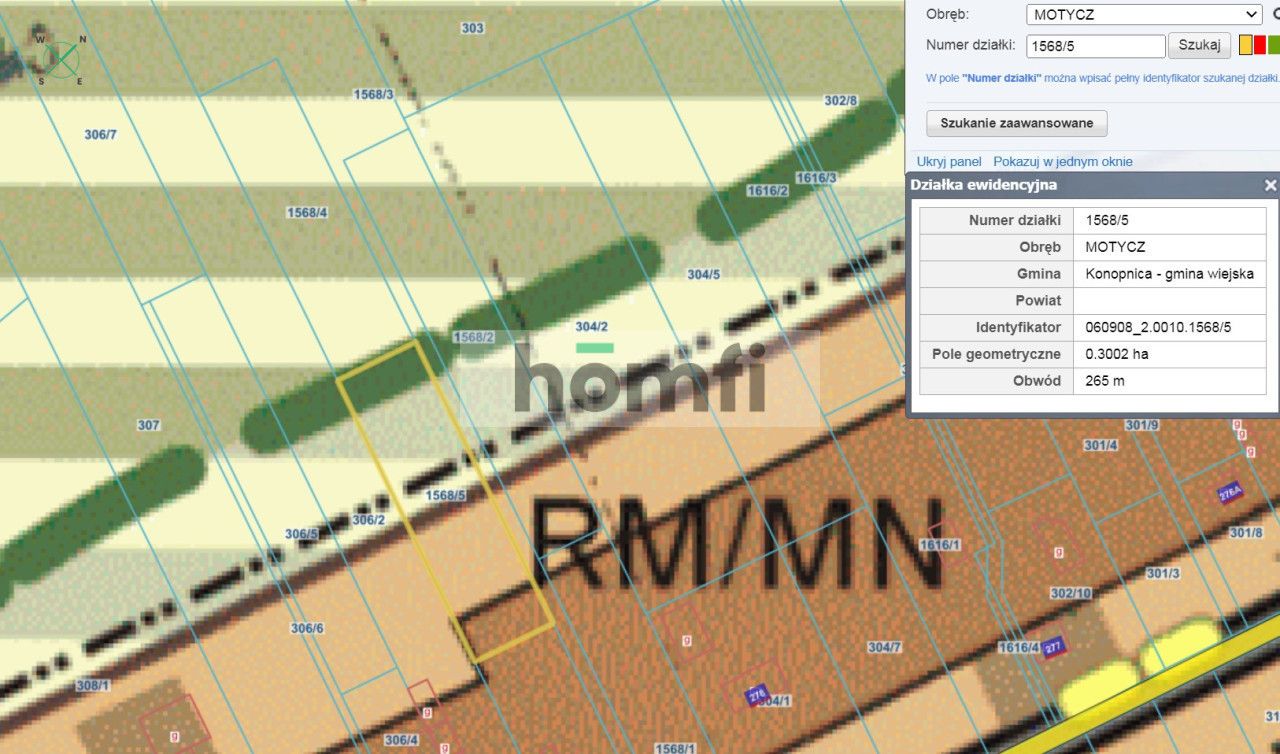The height and width of the screenshot is (754, 1280).
Task: Click parcel label 307 on the map
Action: click(x=148, y=425)
